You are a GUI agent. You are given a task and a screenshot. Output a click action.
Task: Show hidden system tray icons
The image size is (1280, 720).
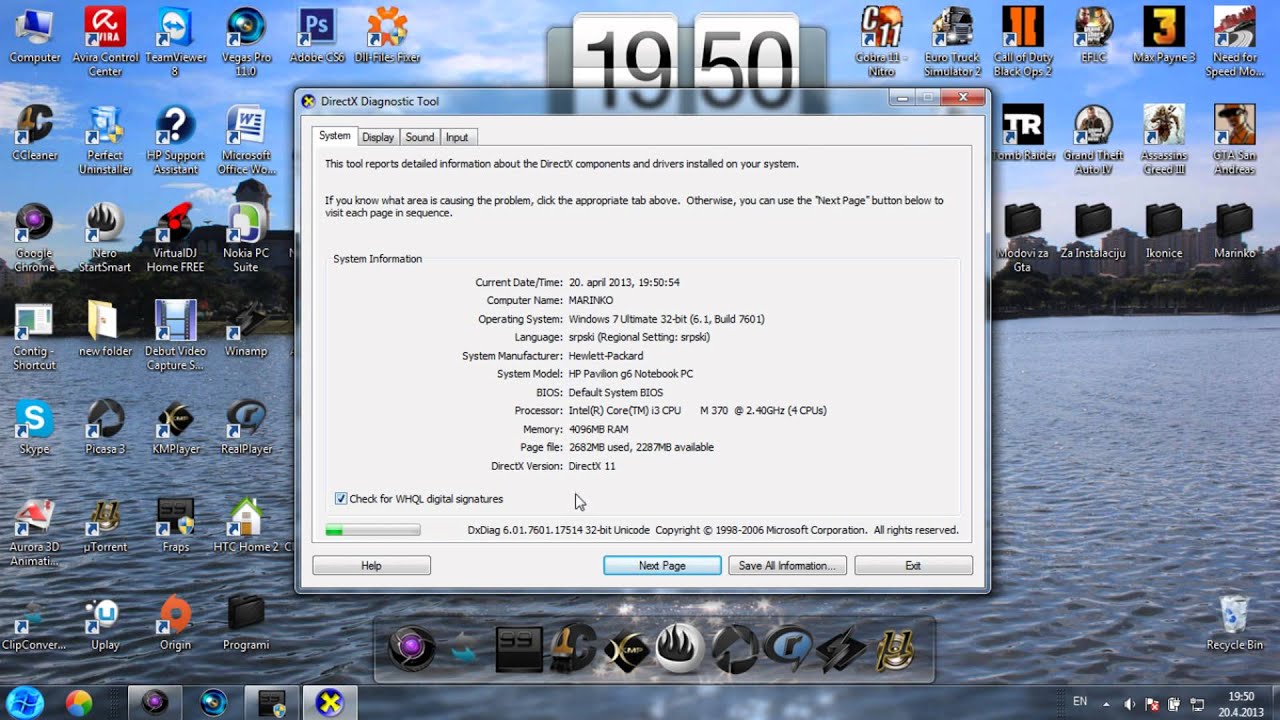[x=1106, y=703]
